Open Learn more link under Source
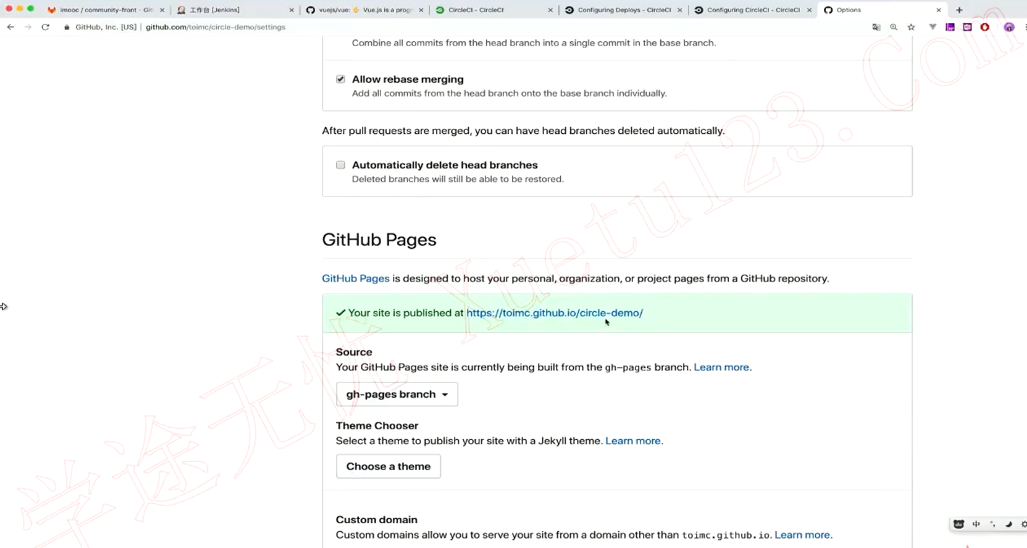The height and width of the screenshot is (548, 1027). tap(722, 367)
